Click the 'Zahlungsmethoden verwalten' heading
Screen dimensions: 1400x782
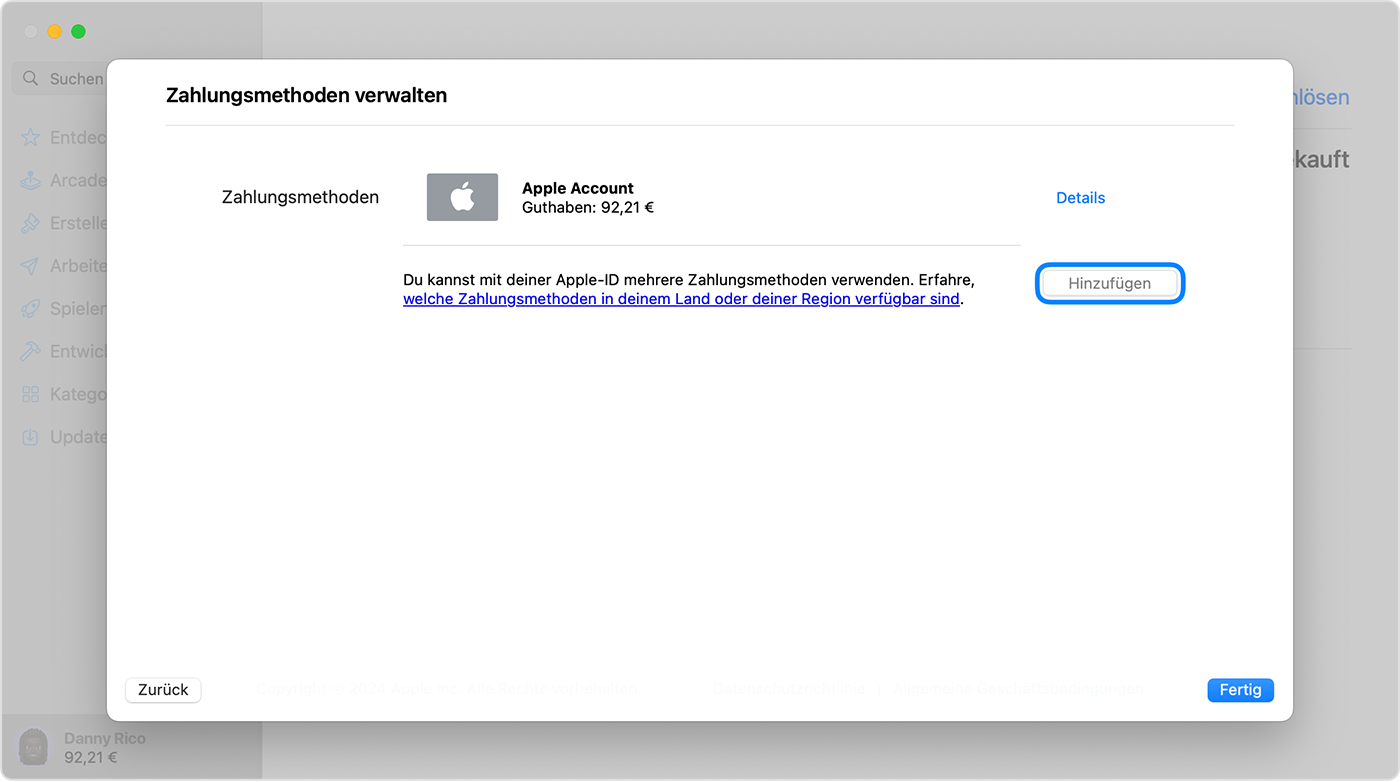[306, 96]
